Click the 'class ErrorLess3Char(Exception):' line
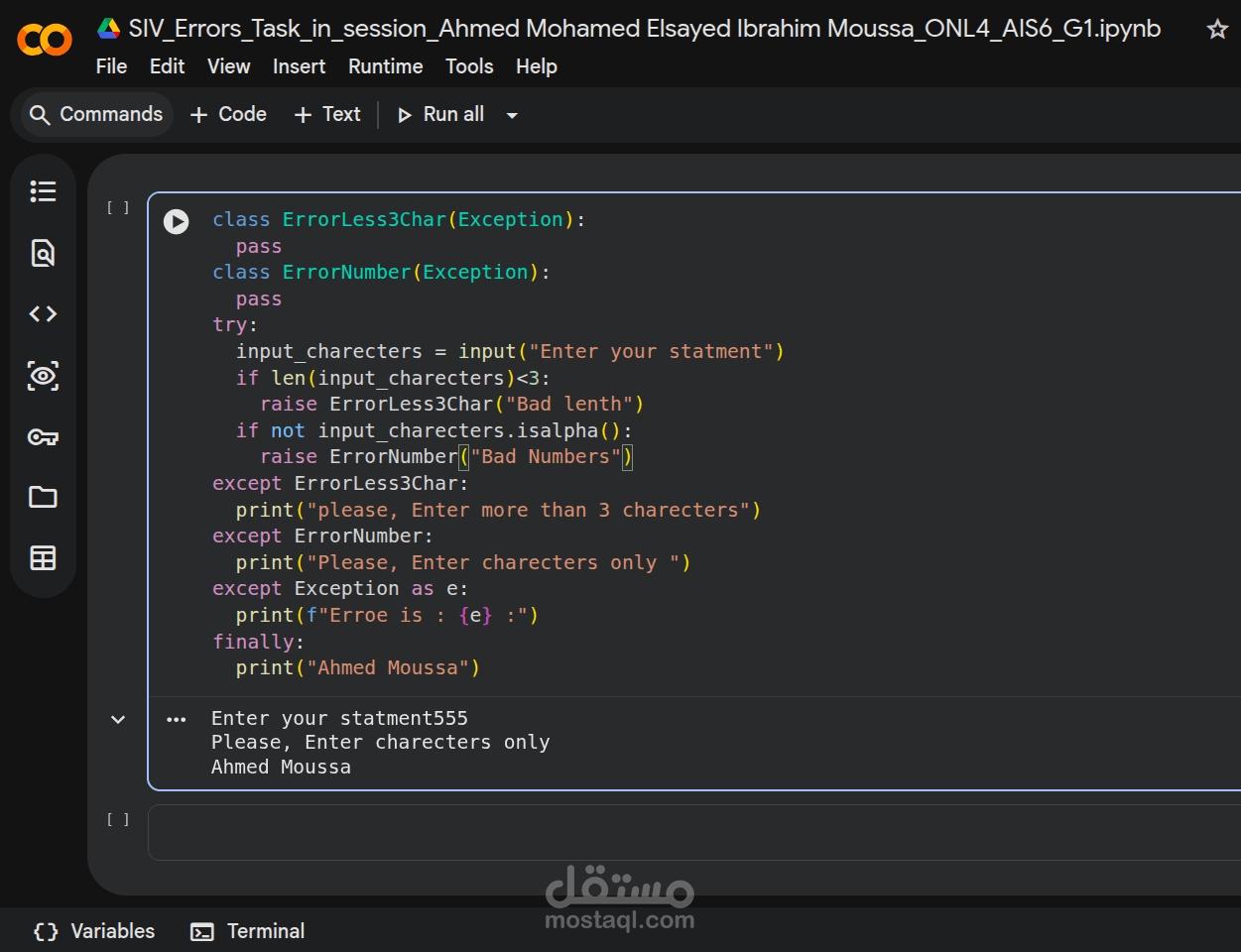 (399, 219)
